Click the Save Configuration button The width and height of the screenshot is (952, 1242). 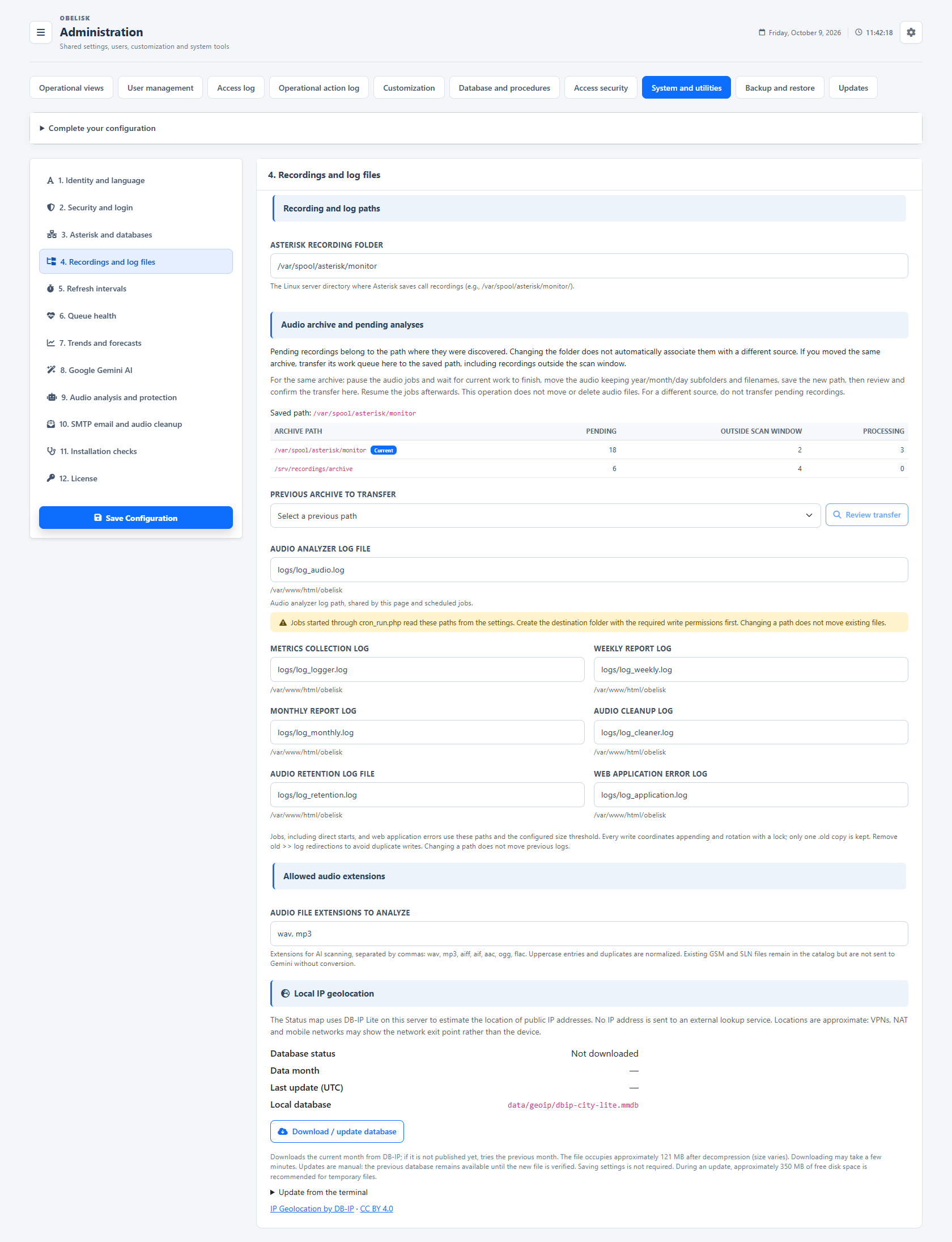(x=136, y=518)
